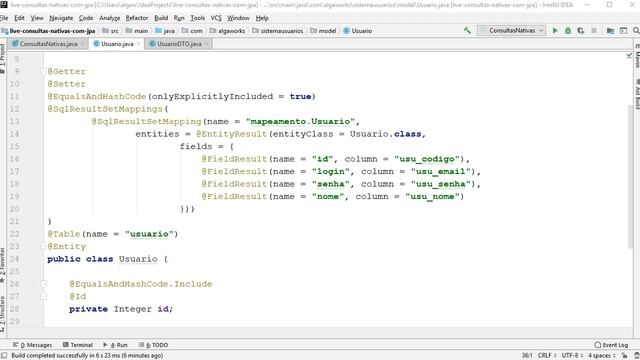This screenshot has height=360, width=640.
Task: Open the TODO tool window
Action: click(x=153, y=345)
